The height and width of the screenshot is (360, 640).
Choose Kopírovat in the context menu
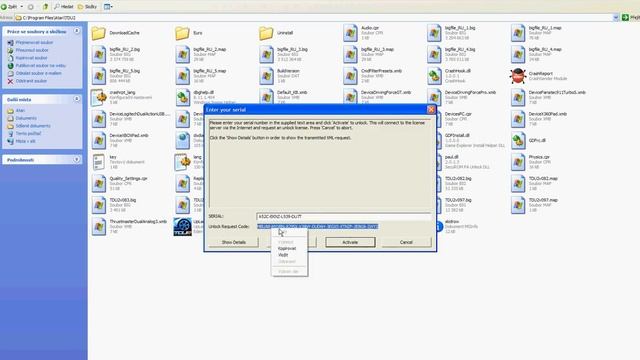coord(287,248)
